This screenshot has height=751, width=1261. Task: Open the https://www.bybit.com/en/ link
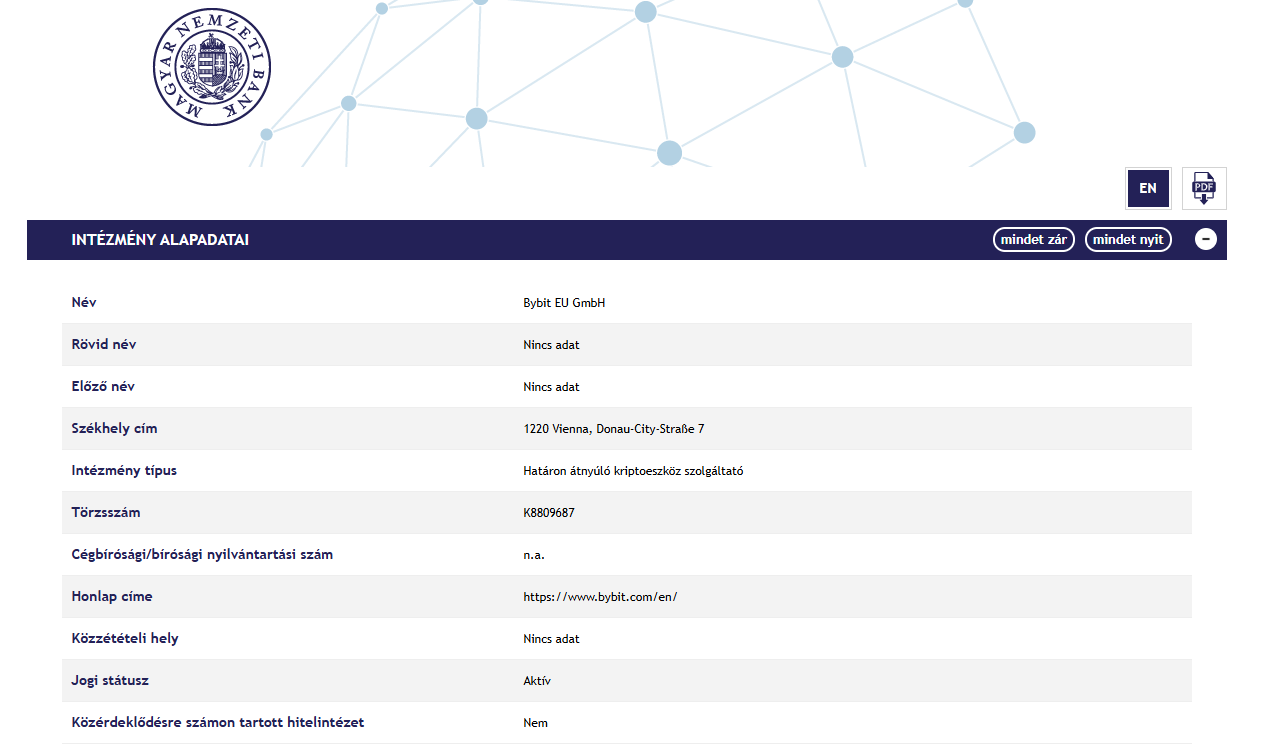tap(600, 597)
